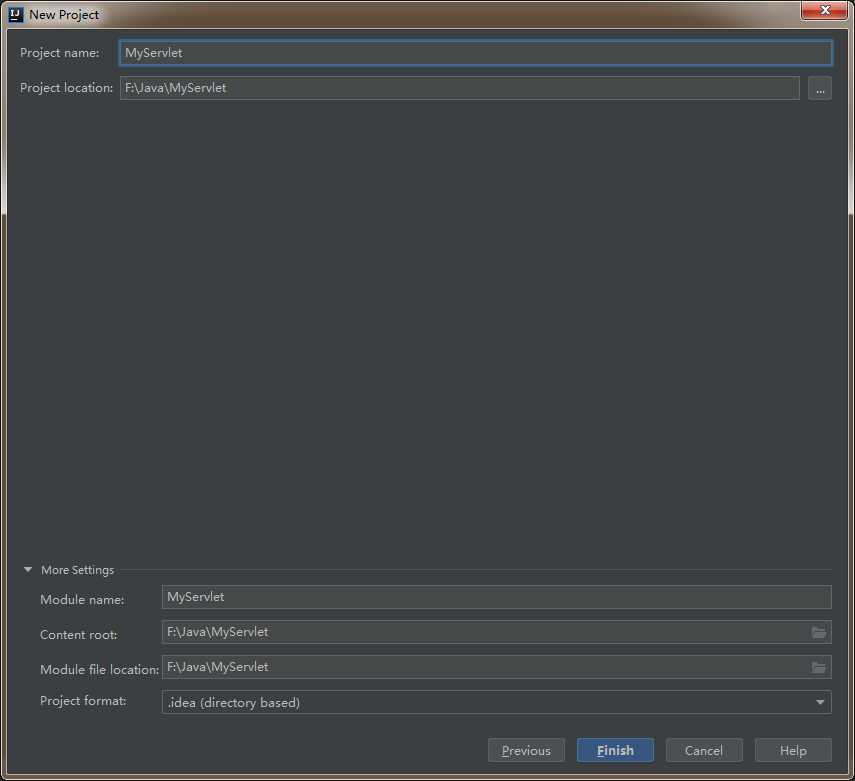Browse for project location with ellipsis button

pos(820,88)
